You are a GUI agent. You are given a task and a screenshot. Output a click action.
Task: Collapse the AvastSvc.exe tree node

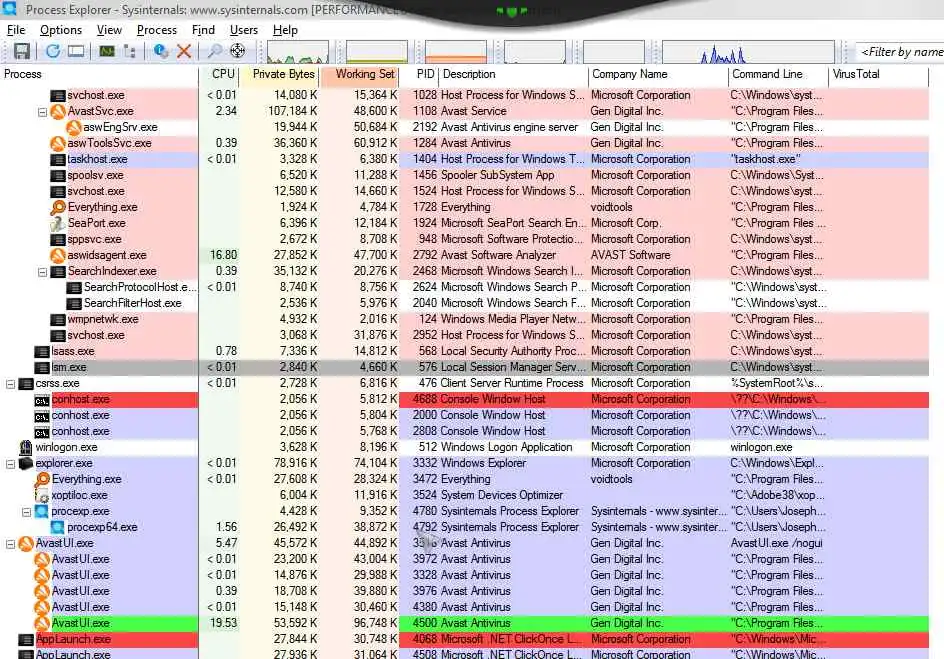pos(42,112)
